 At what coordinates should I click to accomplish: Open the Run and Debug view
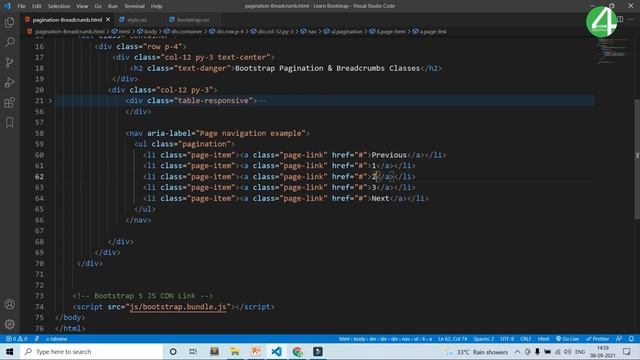[x=9, y=82]
